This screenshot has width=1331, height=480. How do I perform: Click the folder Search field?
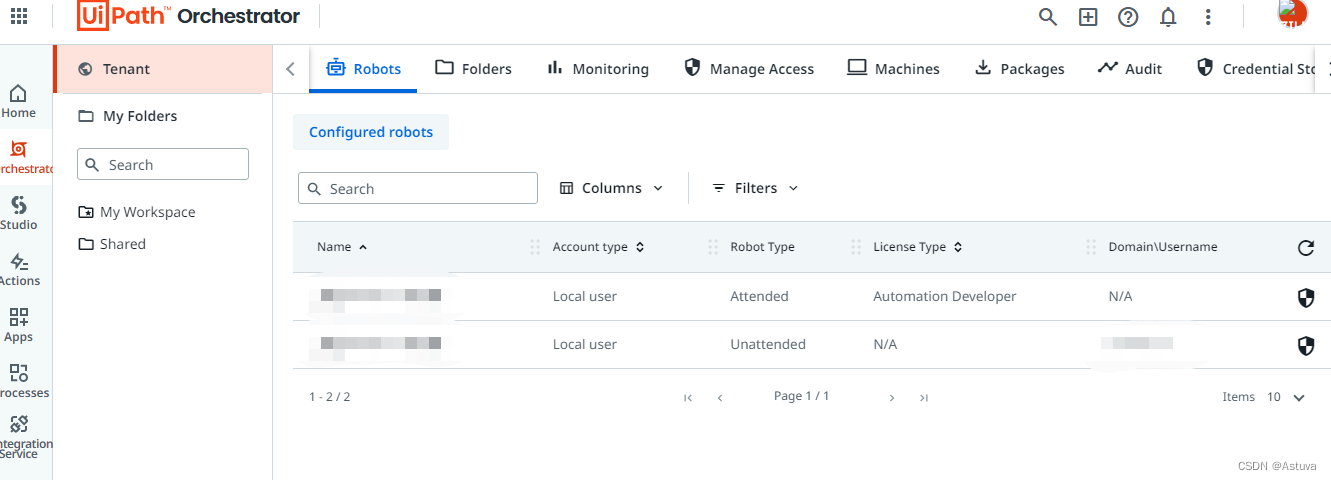(x=163, y=165)
